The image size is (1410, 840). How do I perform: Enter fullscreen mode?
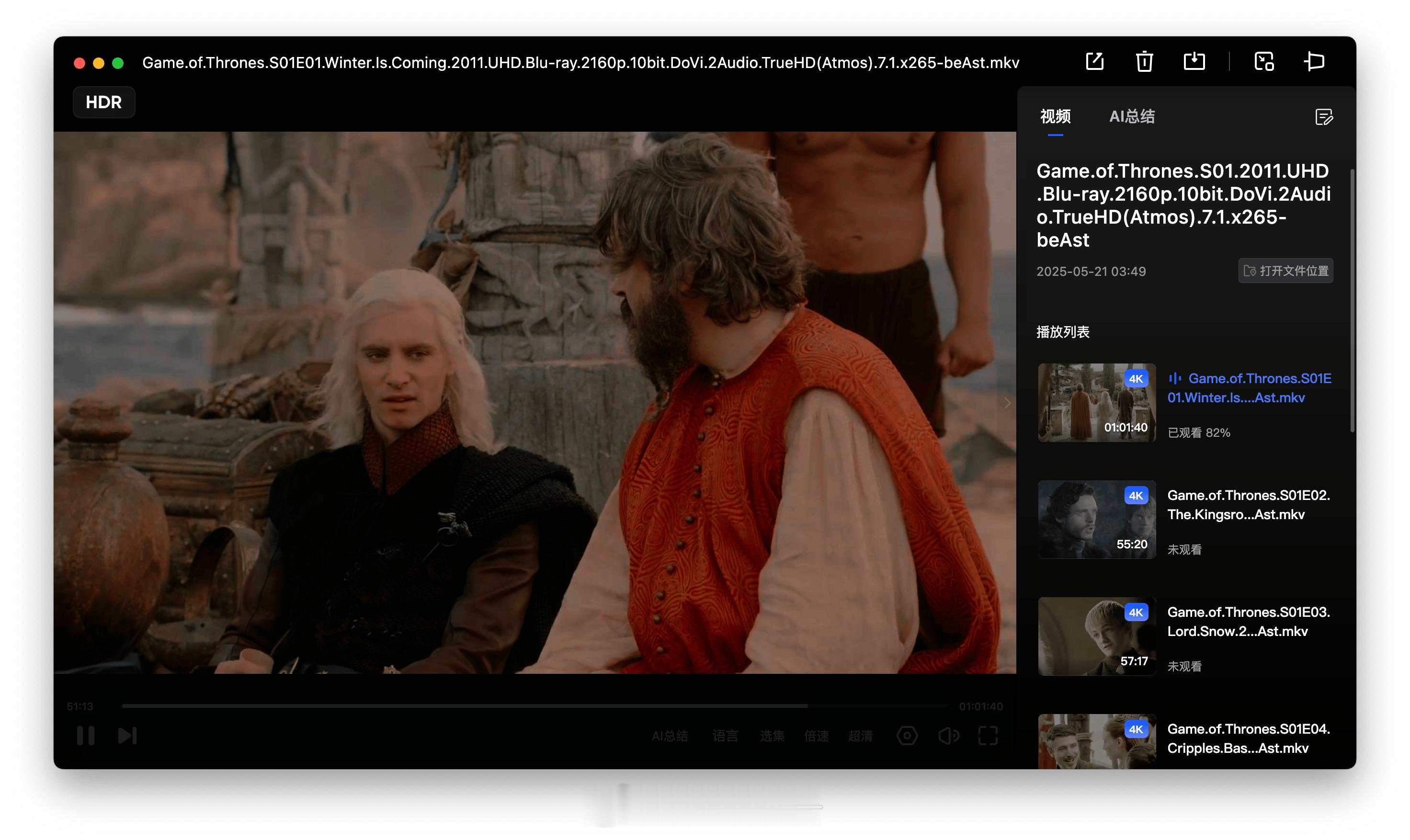pos(988,735)
